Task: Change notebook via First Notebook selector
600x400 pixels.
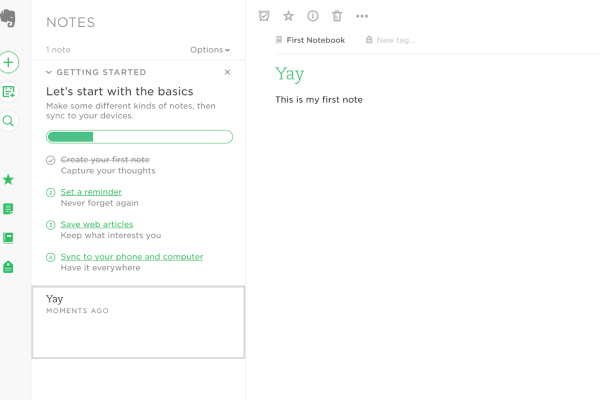Action: tap(316, 40)
